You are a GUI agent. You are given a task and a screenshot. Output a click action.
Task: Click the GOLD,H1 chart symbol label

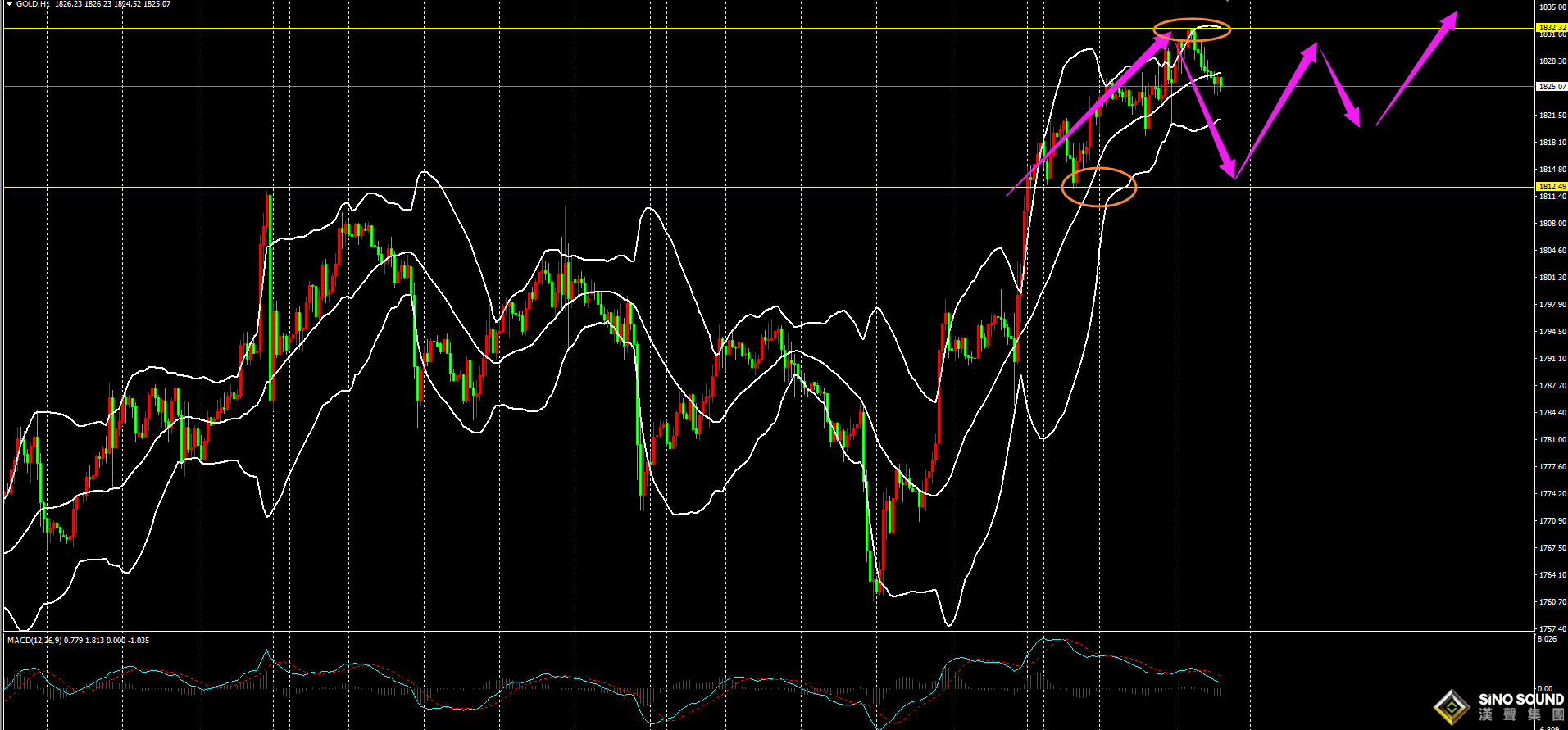[33, 4]
